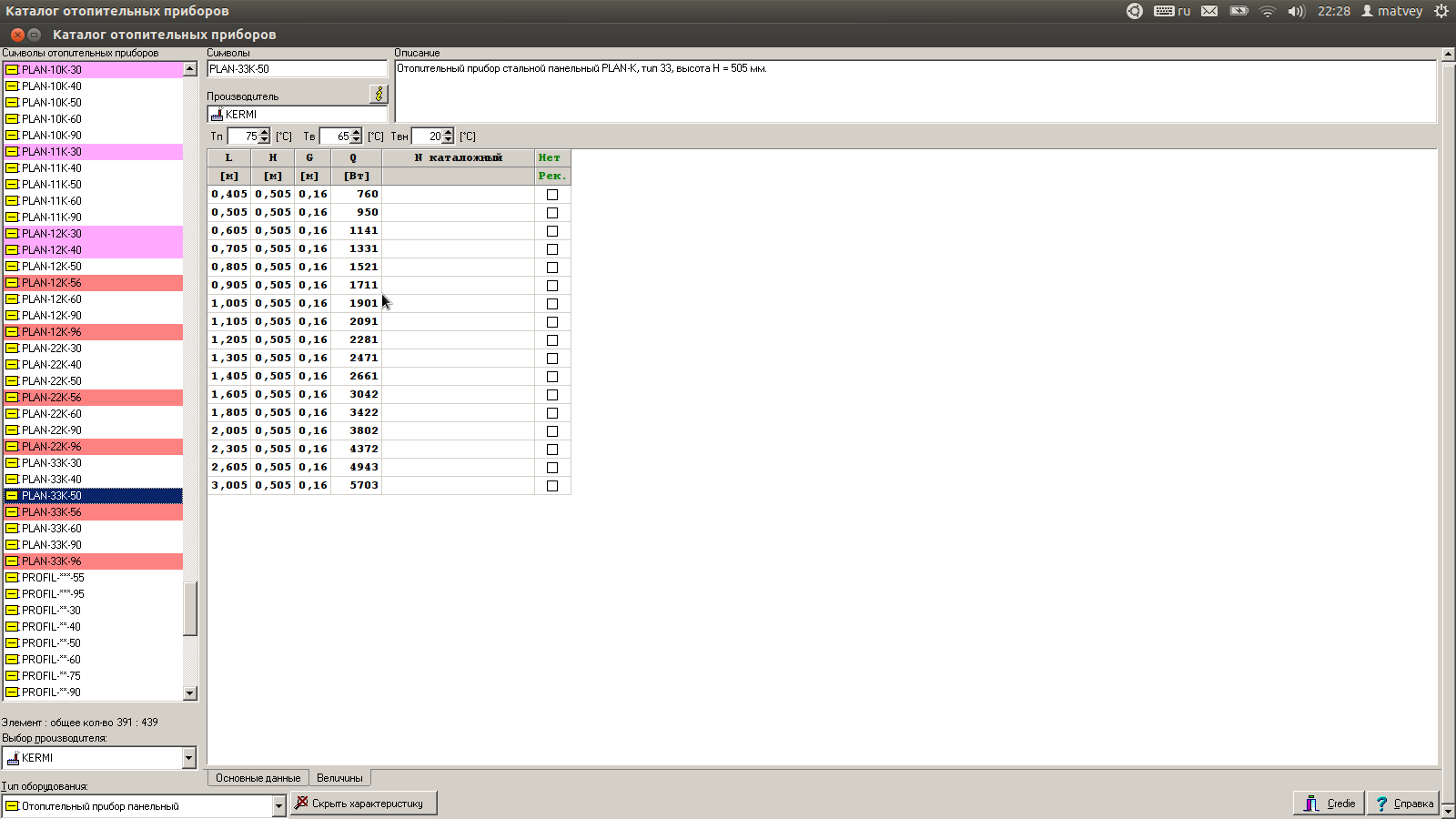Screen dimensions: 1456x819
Task: Open the system power gear menu
Action: click(1441, 11)
